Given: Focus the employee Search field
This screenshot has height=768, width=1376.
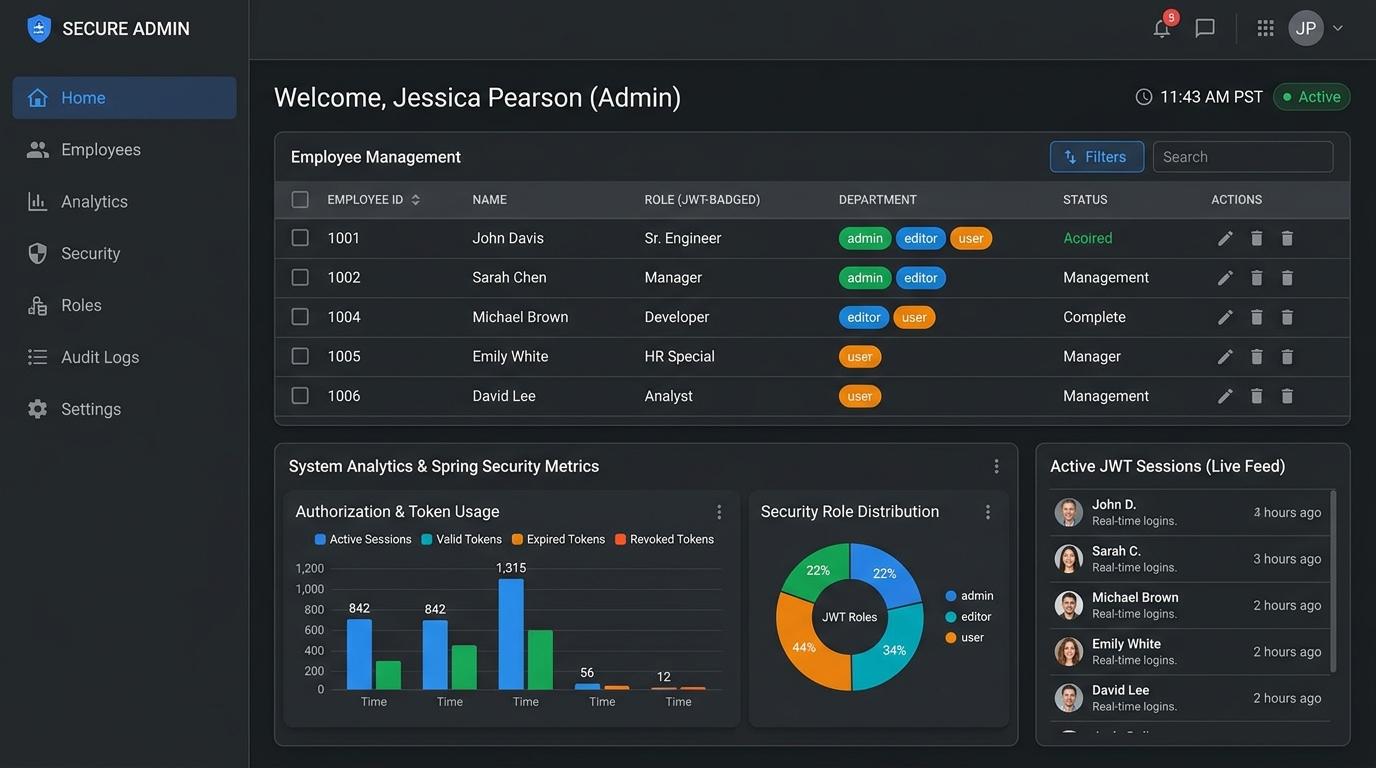Looking at the screenshot, I should [x=1243, y=157].
